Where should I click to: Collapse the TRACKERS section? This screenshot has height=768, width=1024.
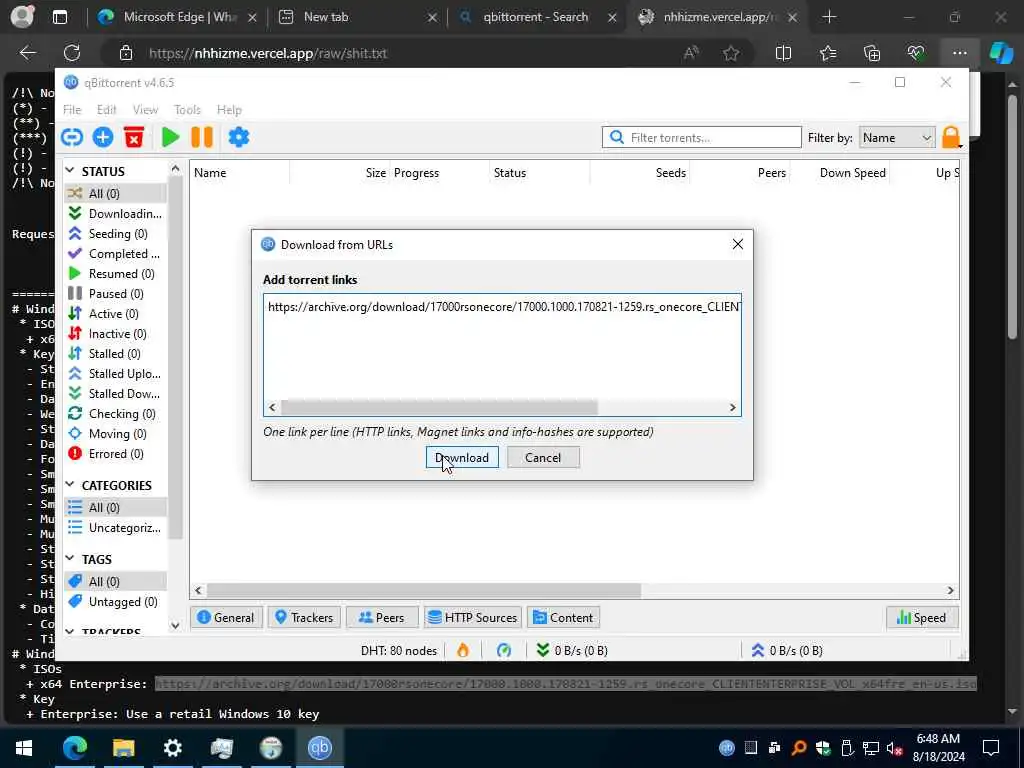pos(70,632)
